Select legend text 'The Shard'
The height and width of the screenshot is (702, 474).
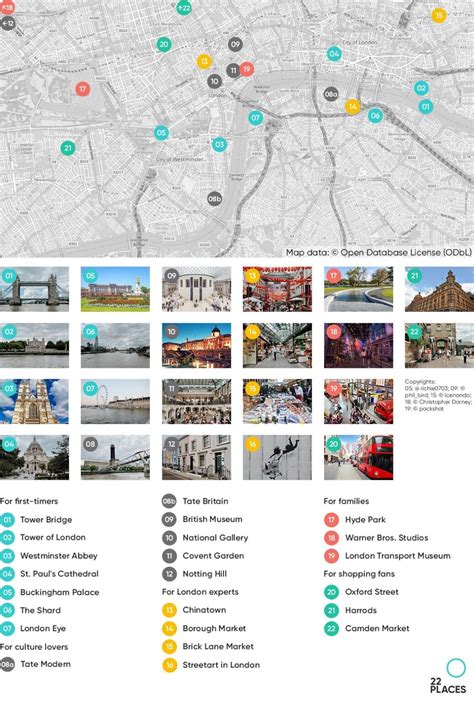40,610
